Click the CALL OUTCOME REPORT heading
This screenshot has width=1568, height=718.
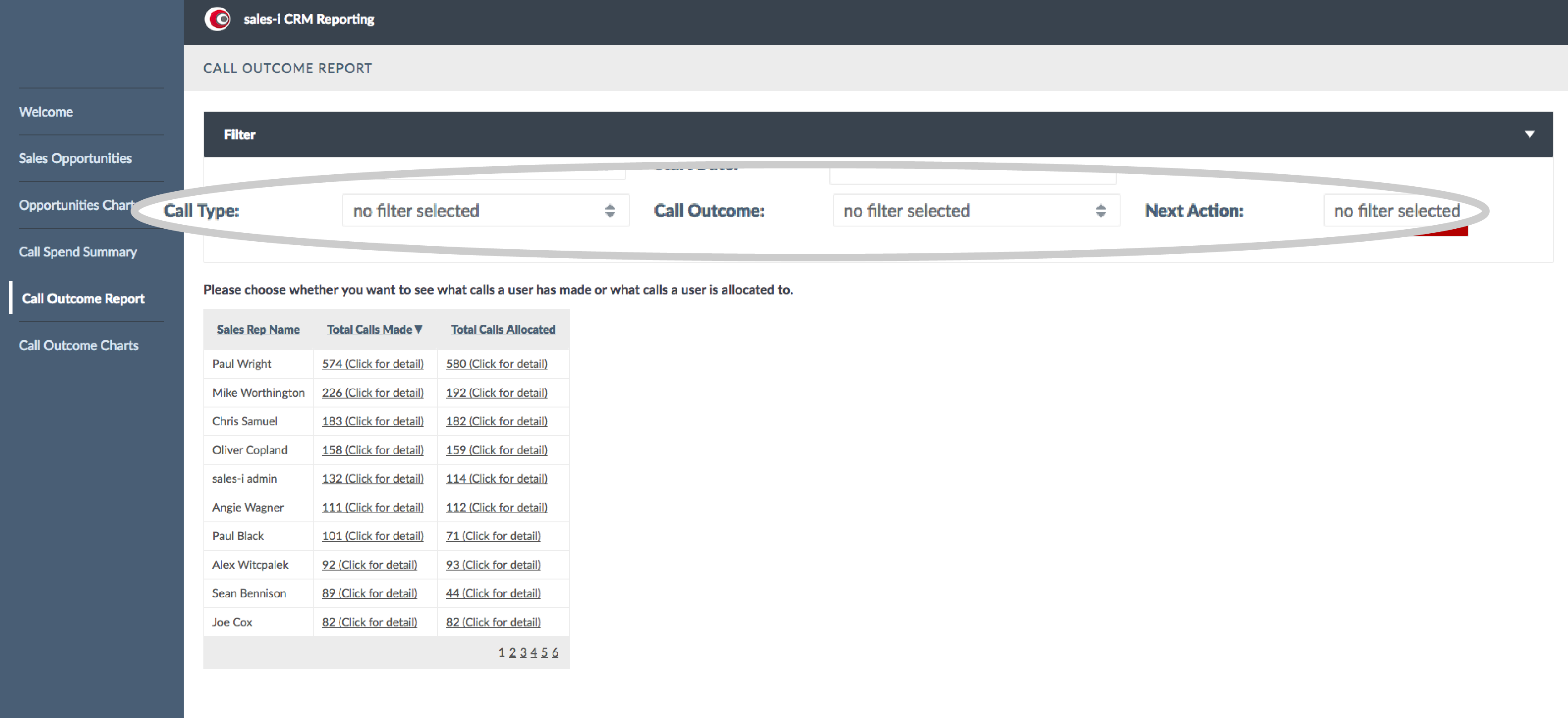coord(287,68)
